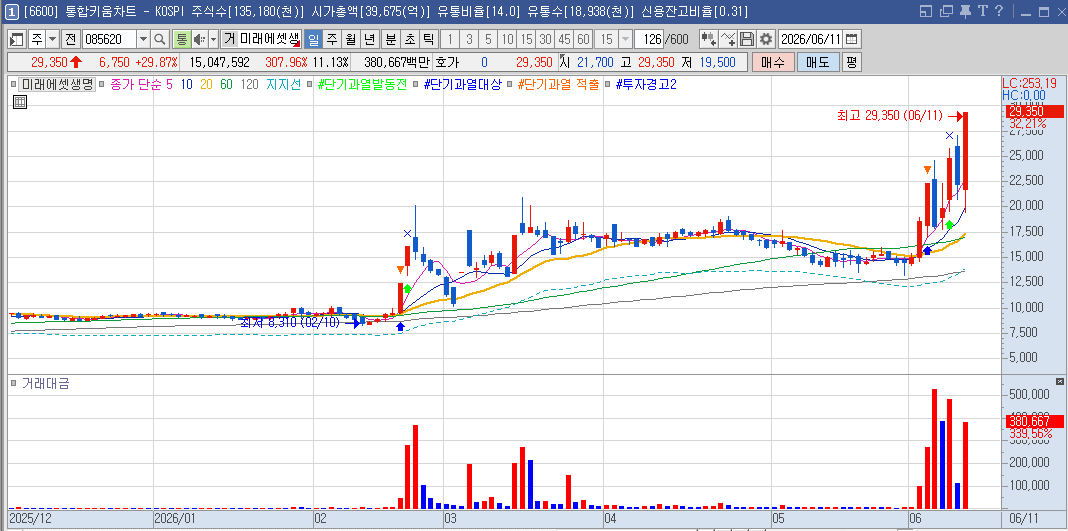Click the 호가 label in quote bar
This screenshot has height=531, width=1068.
tap(446, 63)
